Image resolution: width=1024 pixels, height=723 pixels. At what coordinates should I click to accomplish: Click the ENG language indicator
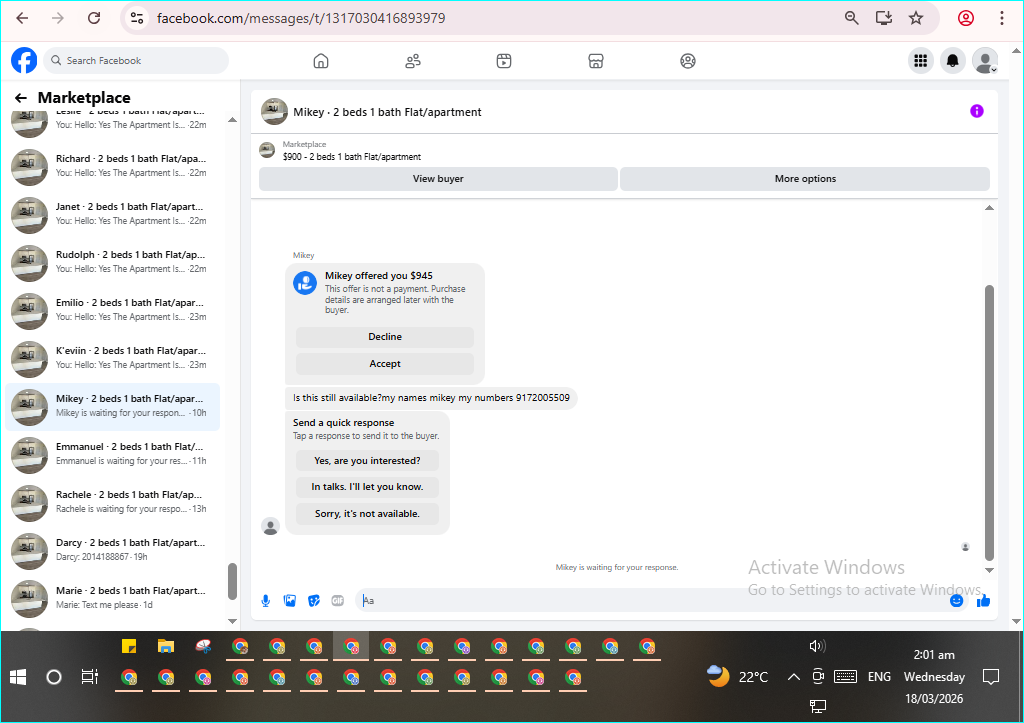click(x=879, y=677)
